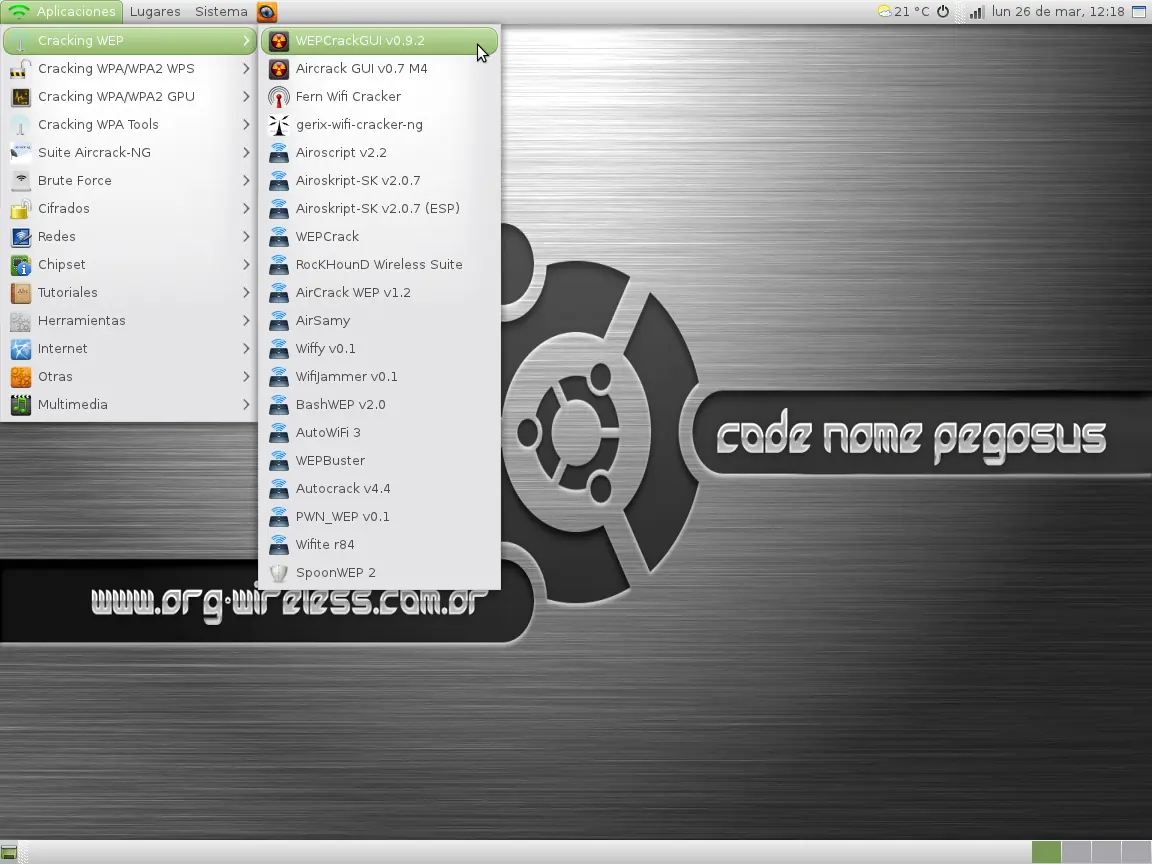Launch BashWEP v2.0
1152x864 pixels.
pos(379,404)
